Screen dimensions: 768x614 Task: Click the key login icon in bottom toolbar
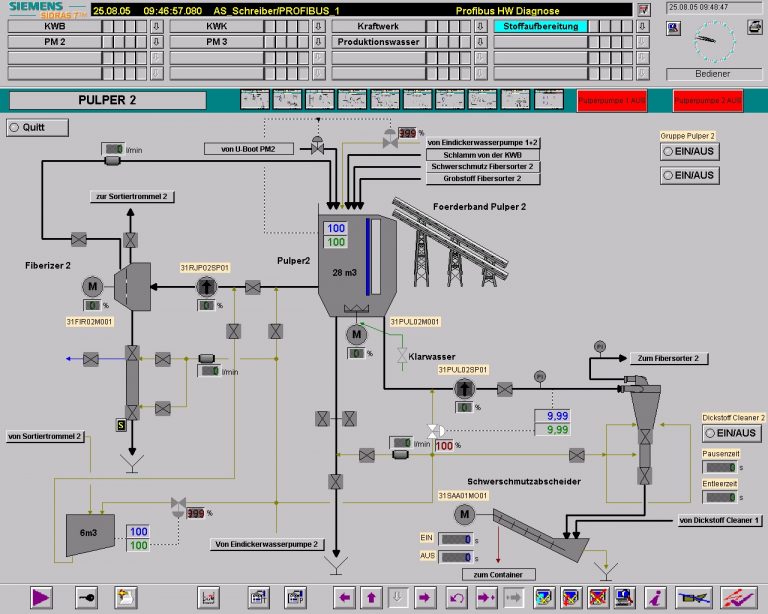86,597
